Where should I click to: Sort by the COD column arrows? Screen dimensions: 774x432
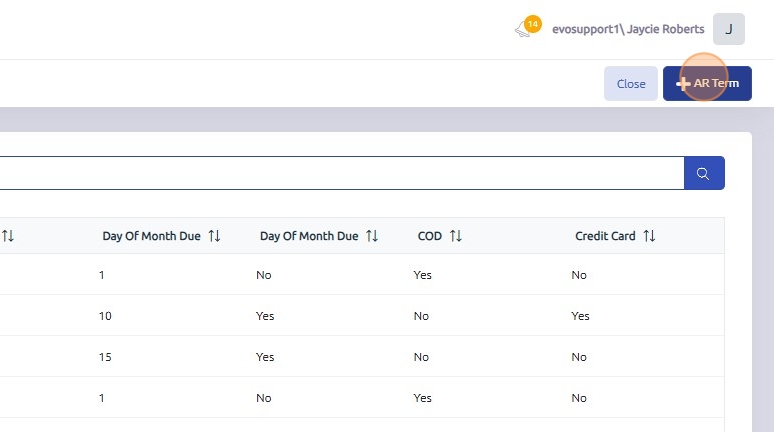click(x=456, y=236)
